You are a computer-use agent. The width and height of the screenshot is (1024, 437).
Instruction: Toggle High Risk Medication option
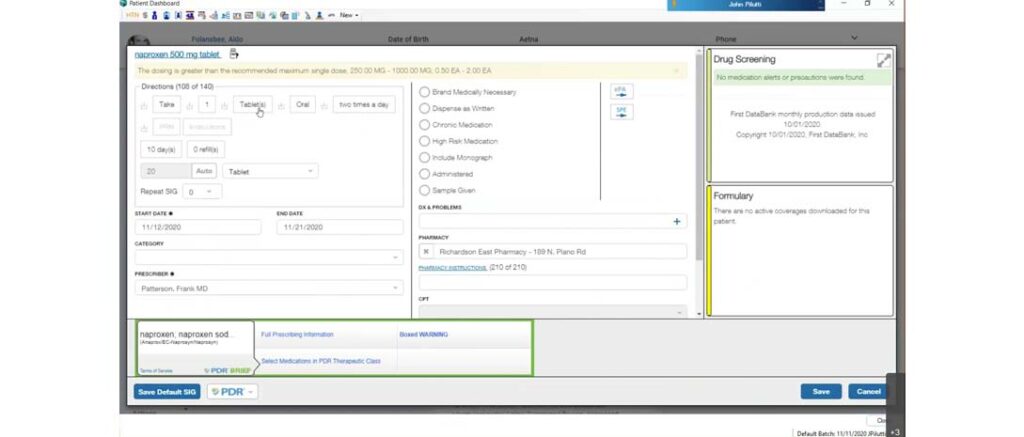424,141
